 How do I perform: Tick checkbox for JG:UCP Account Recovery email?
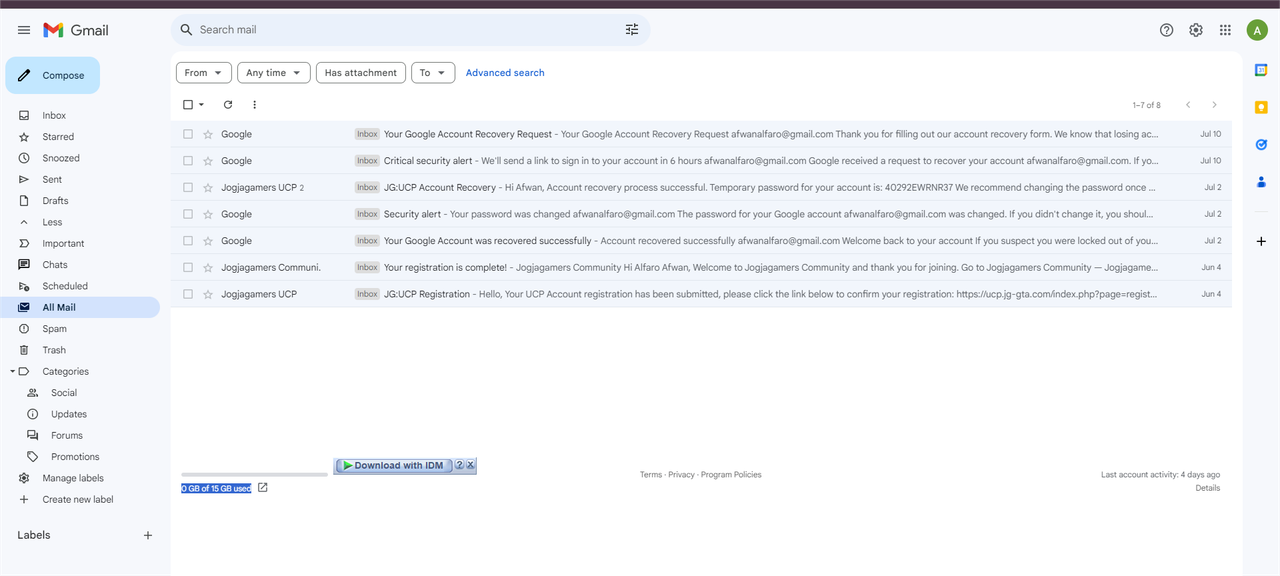coord(188,187)
